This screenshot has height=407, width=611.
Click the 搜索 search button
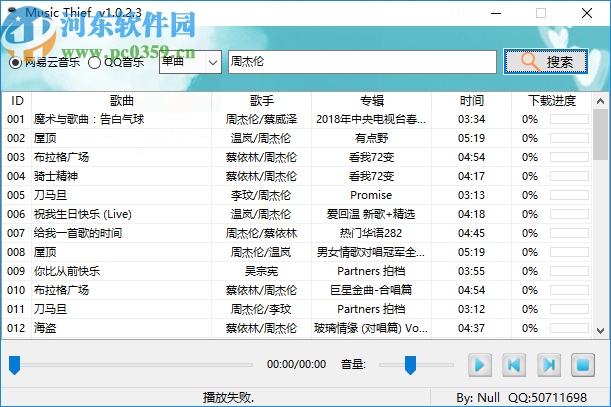coord(546,62)
